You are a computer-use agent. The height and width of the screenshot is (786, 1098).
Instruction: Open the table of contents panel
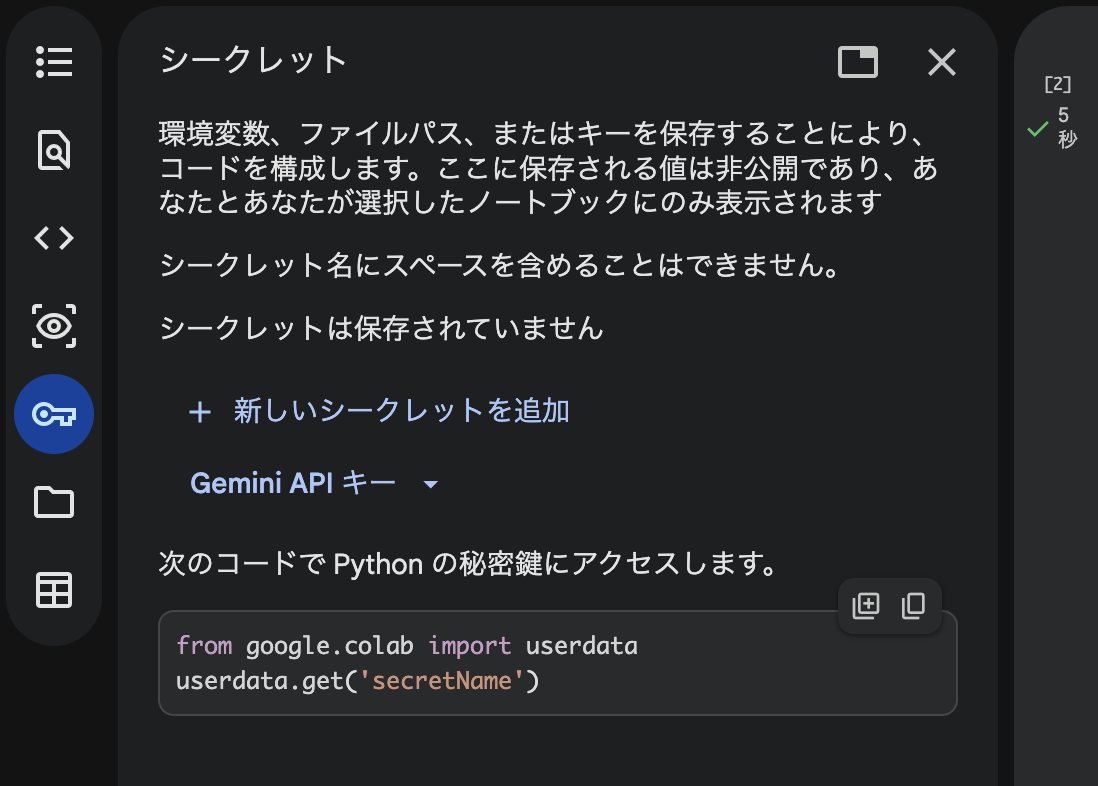[x=54, y=62]
